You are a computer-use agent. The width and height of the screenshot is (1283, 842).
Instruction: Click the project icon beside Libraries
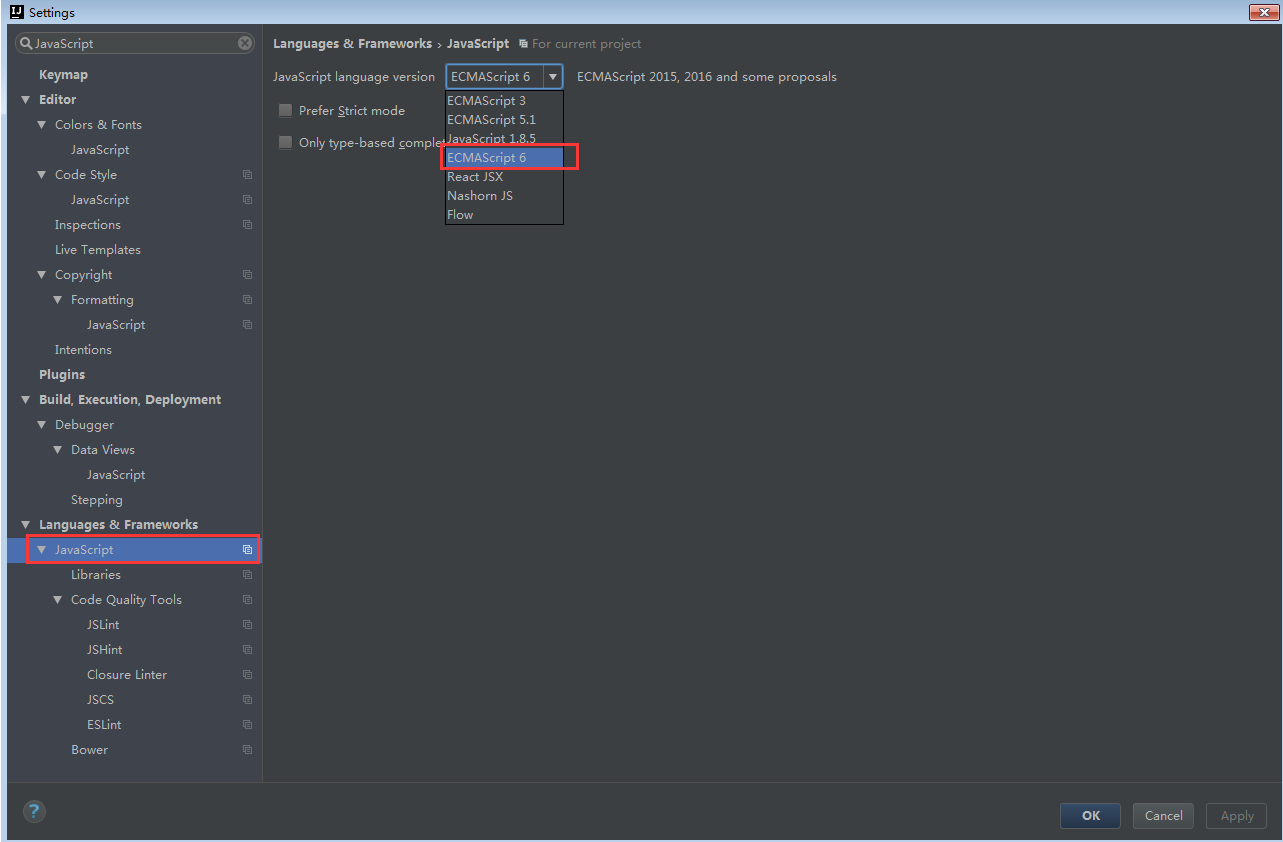pos(247,575)
